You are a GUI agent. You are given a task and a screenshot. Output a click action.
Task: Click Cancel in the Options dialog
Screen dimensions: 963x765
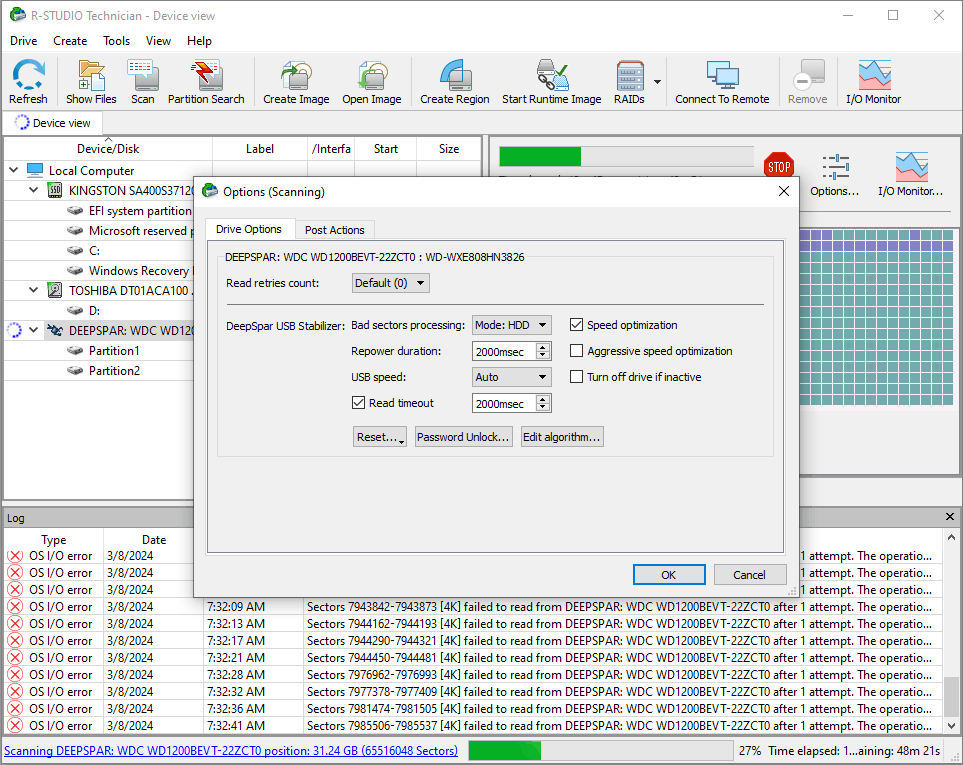click(x=749, y=575)
